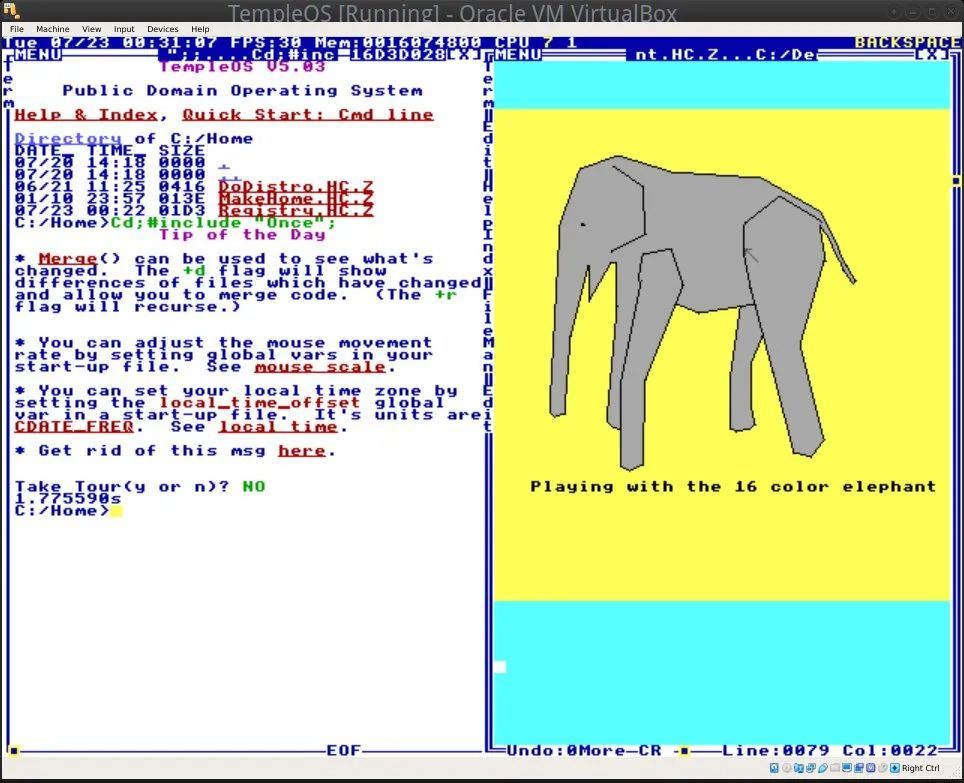Open the network adapter status icon
This screenshot has width=964, height=783.
[x=811, y=768]
